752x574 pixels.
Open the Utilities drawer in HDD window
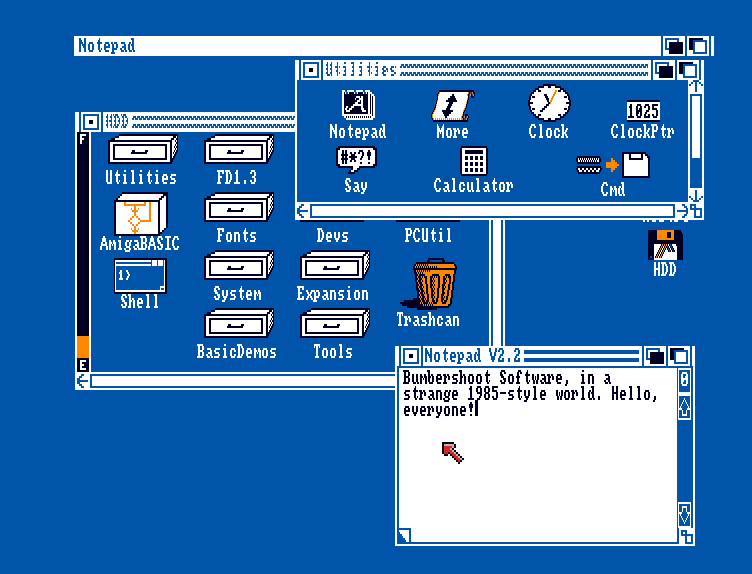click(142, 150)
